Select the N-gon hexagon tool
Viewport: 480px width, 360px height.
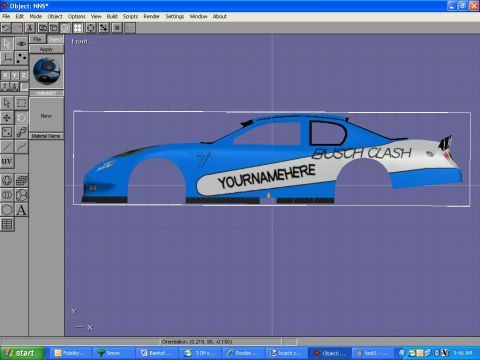[x=7, y=210]
